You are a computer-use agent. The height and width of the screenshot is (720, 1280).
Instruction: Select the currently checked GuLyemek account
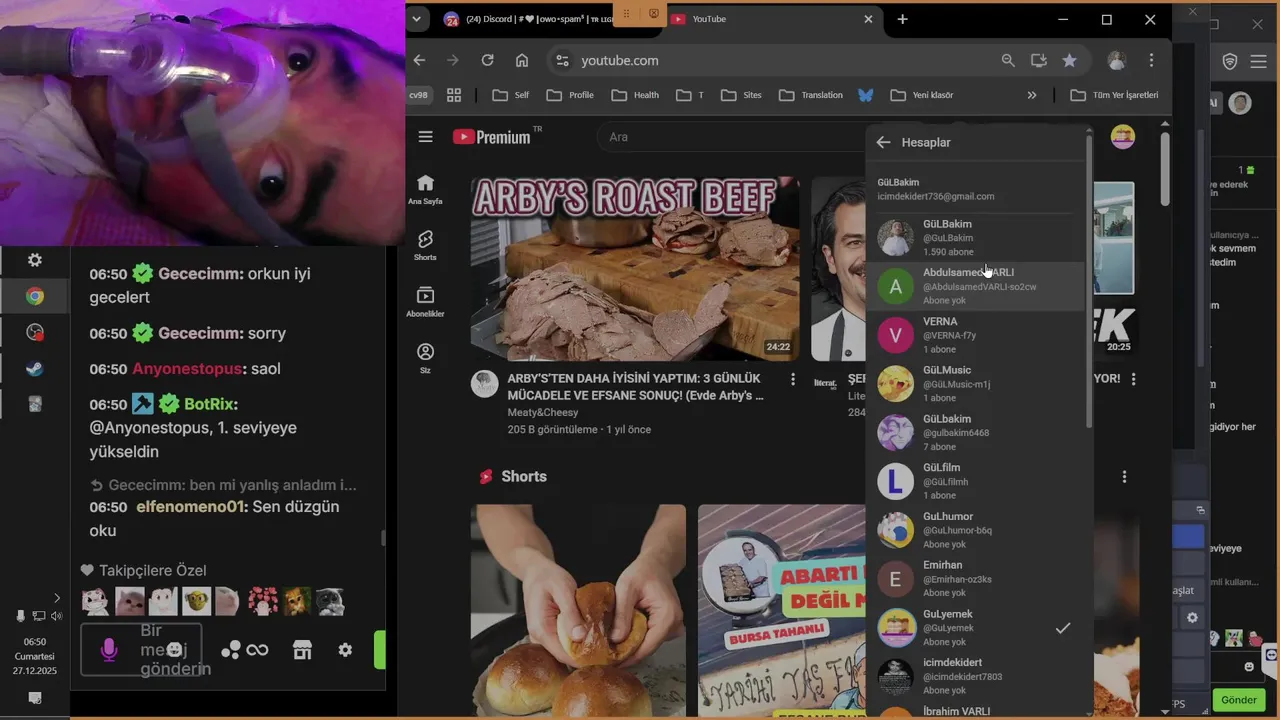975,628
